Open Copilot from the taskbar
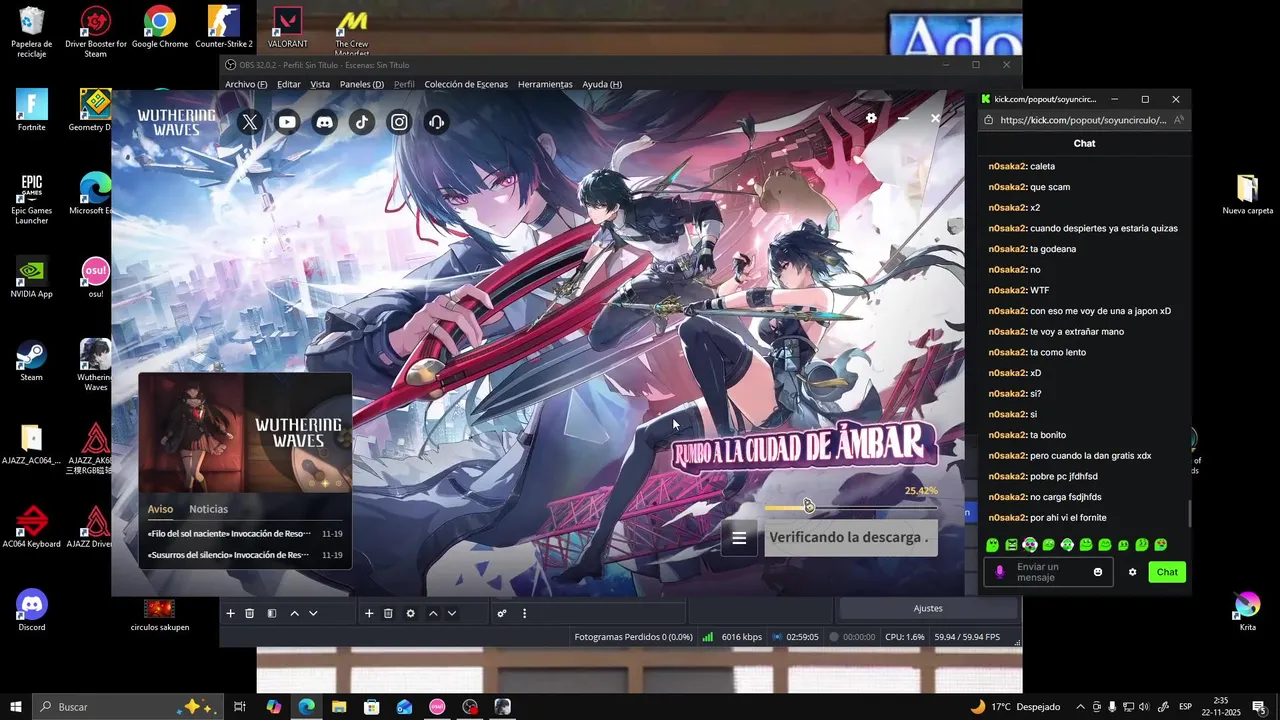Image resolution: width=1280 pixels, height=720 pixels. point(273,707)
